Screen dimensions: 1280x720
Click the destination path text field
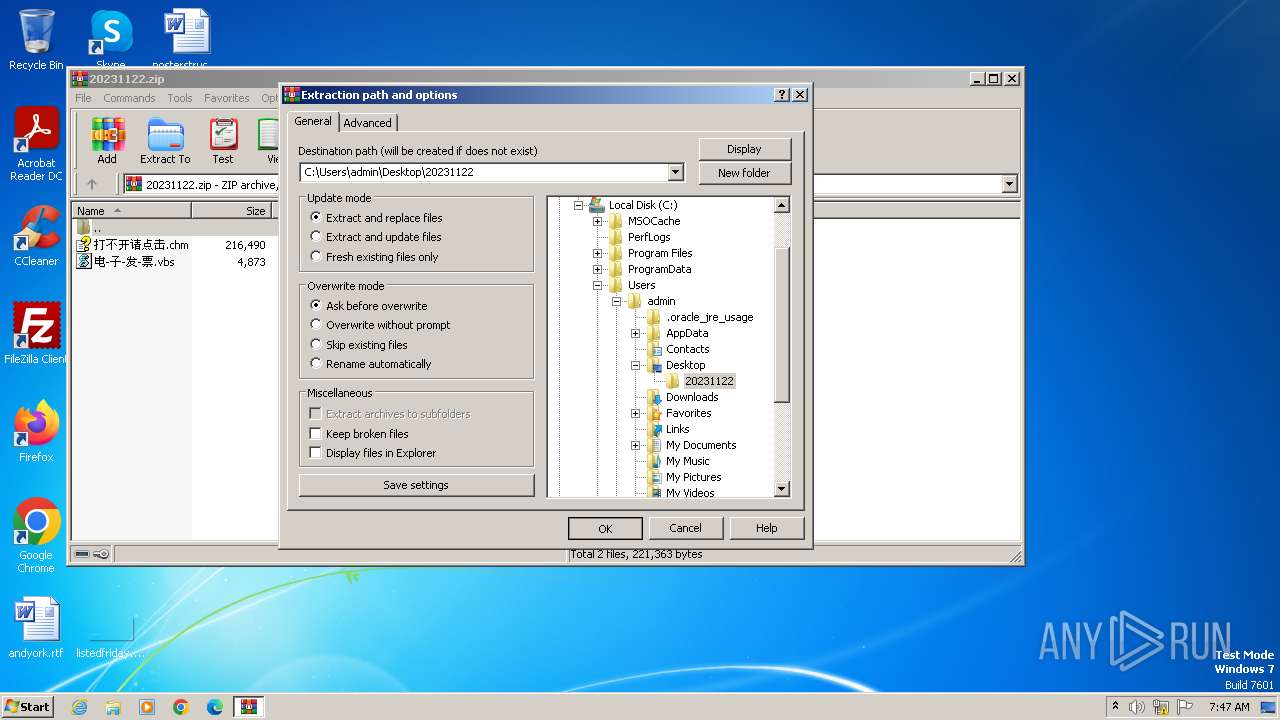(484, 172)
